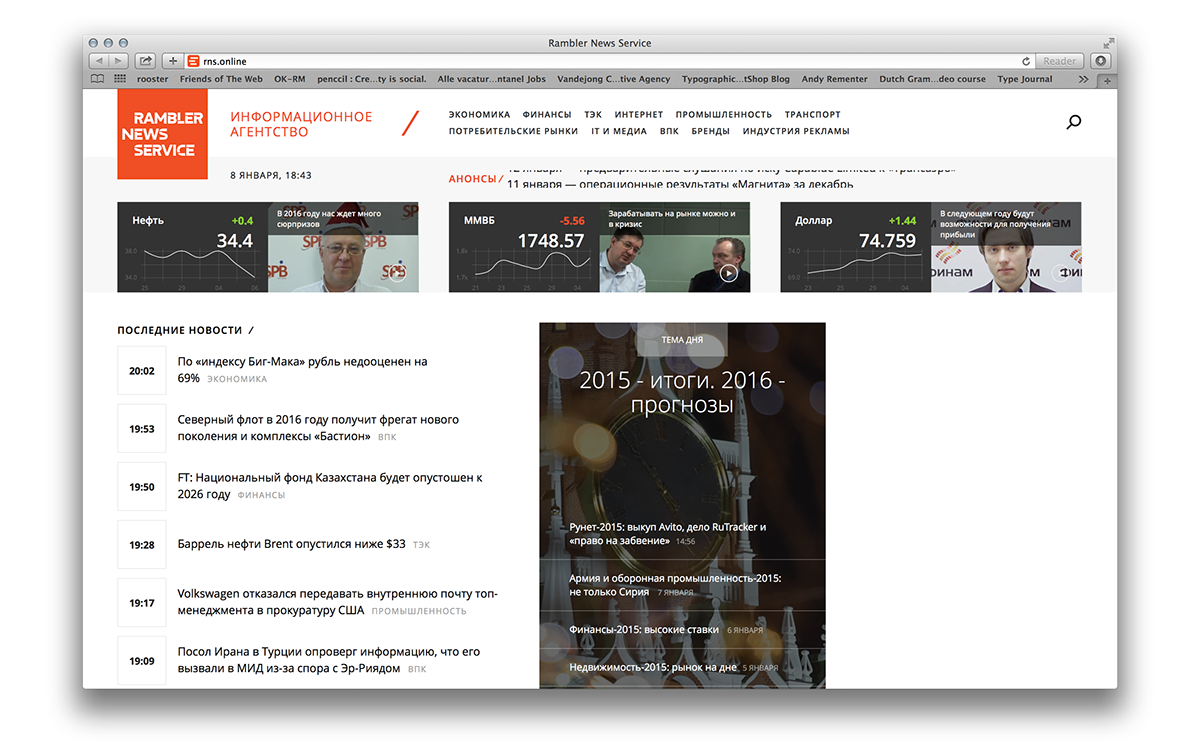Click the 19:28 timestamp box
This screenshot has width=1200, height=750.
142,545
